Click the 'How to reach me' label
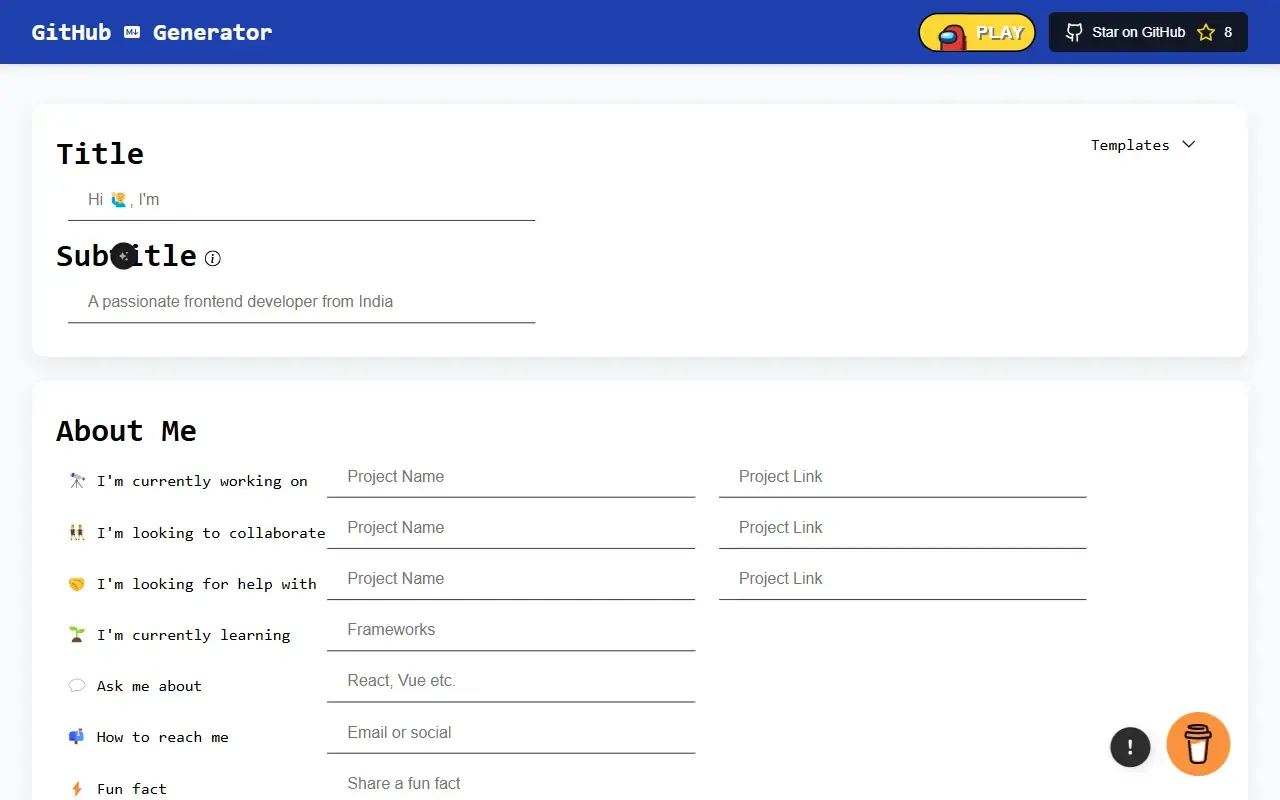The width and height of the screenshot is (1280, 800). tap(163, 737)
